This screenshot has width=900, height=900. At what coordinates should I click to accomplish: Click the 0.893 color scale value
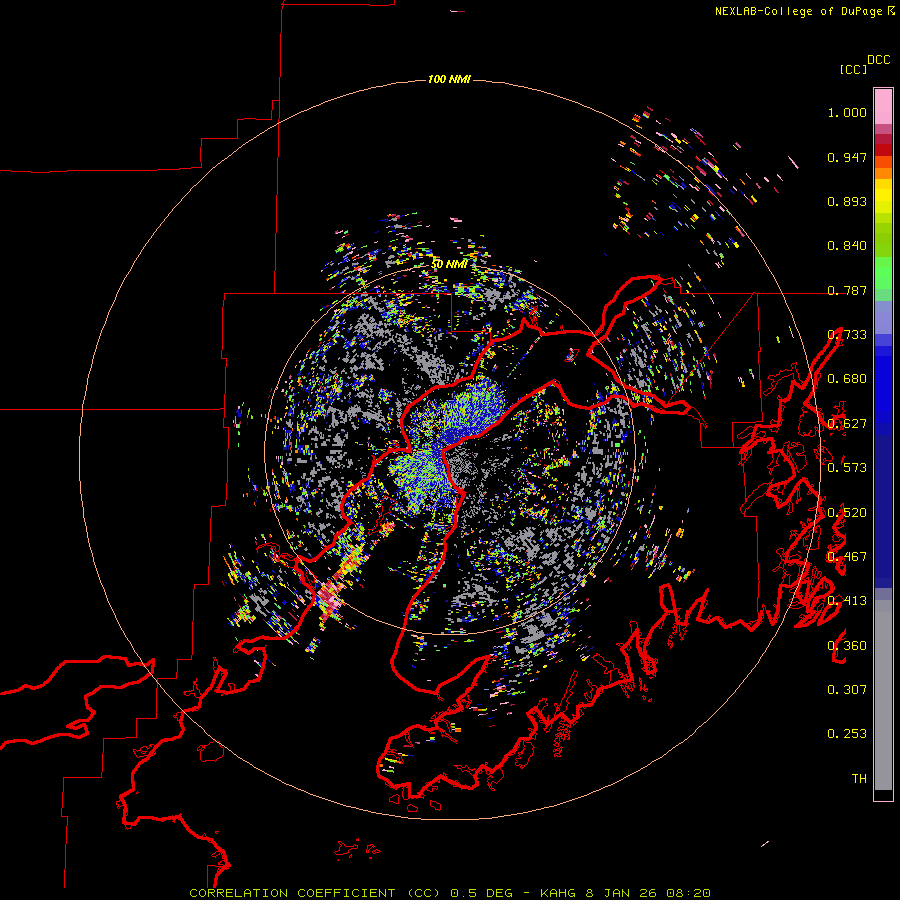[x=847, y=201]
